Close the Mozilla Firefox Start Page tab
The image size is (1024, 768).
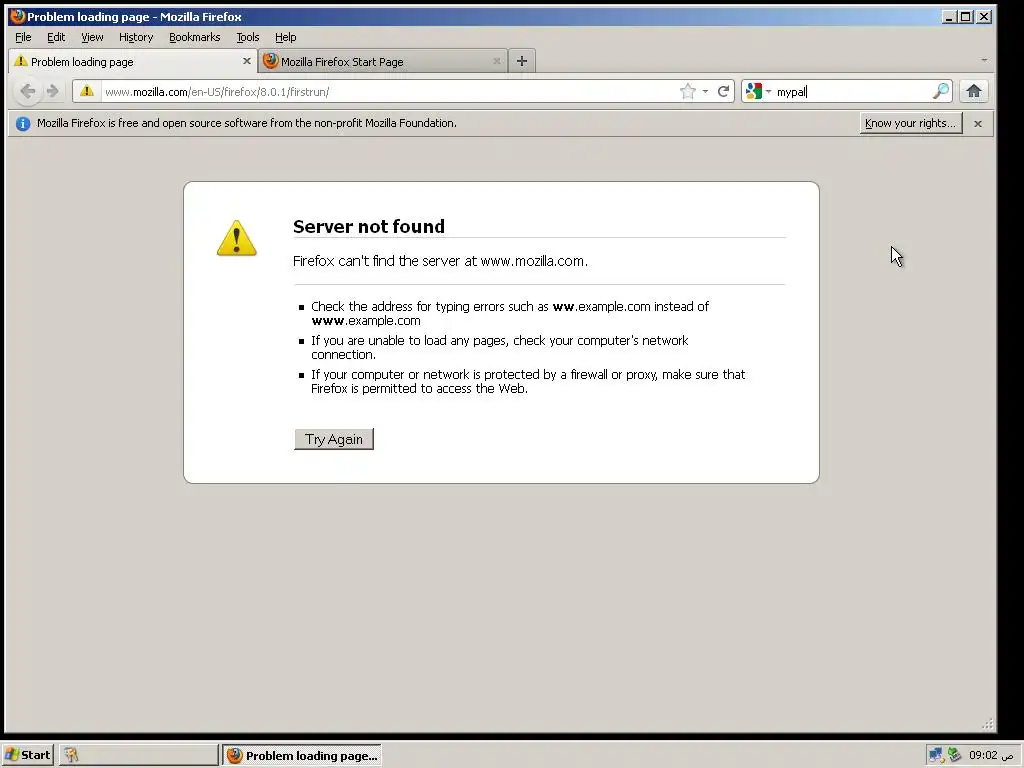[497, 61]
